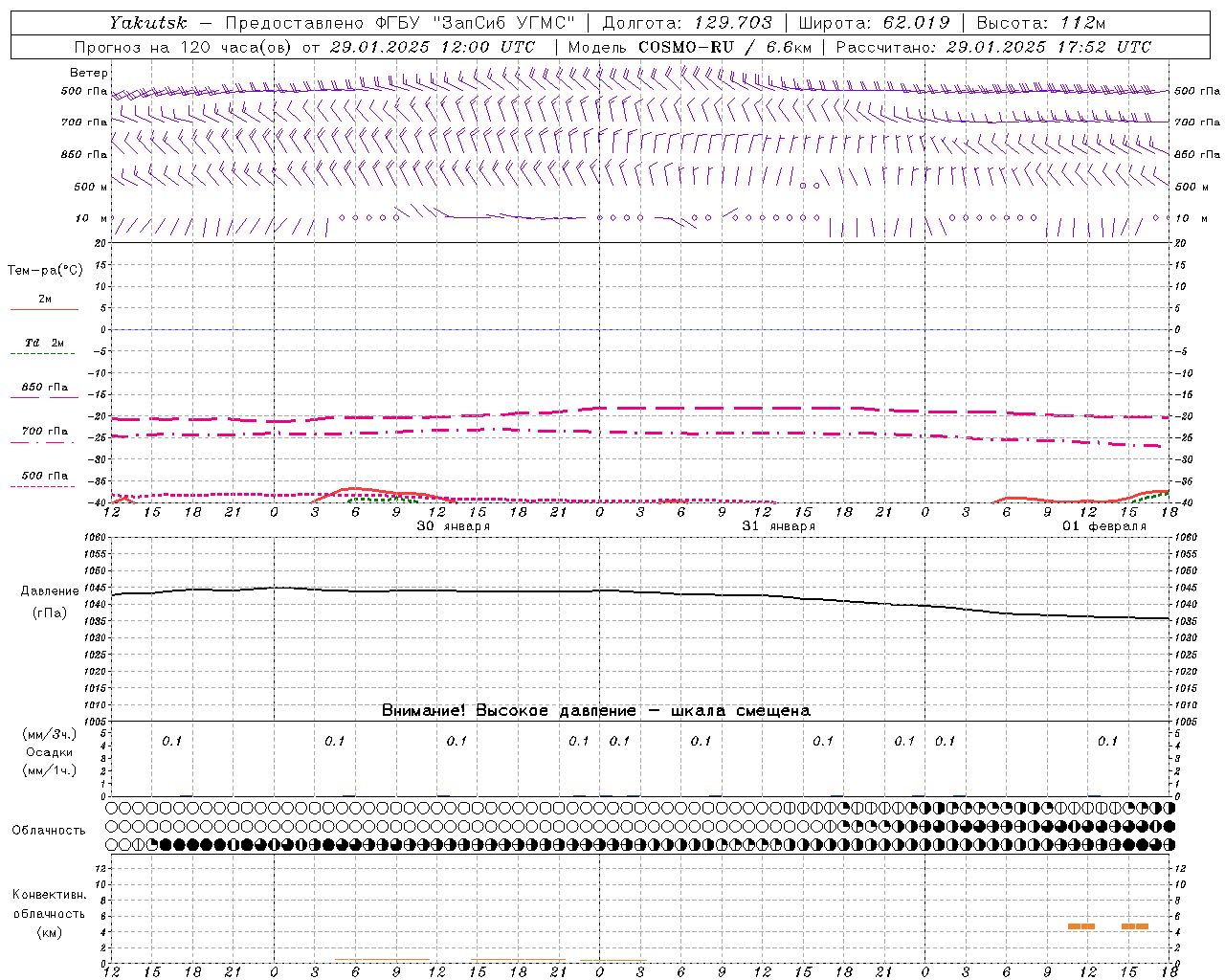Select the "31 января" date label

(x=778, y=526)
